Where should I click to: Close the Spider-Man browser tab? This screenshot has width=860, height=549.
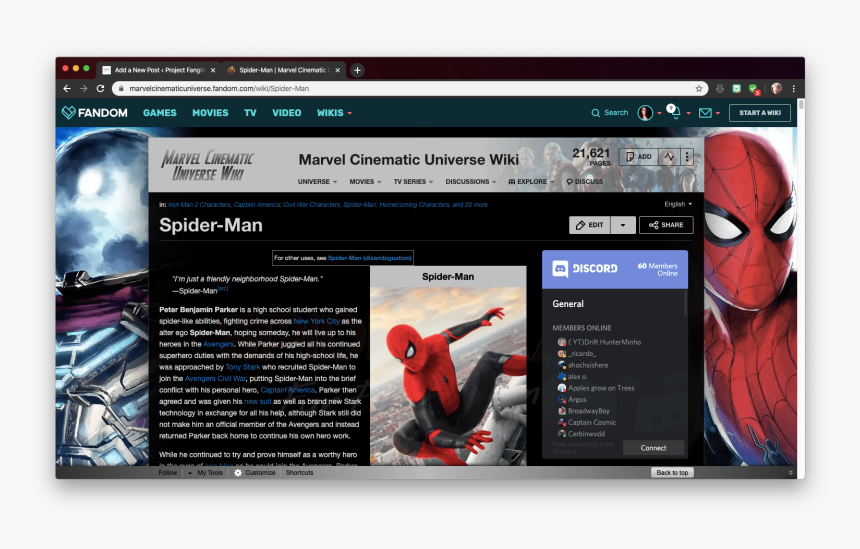(337, 70)
